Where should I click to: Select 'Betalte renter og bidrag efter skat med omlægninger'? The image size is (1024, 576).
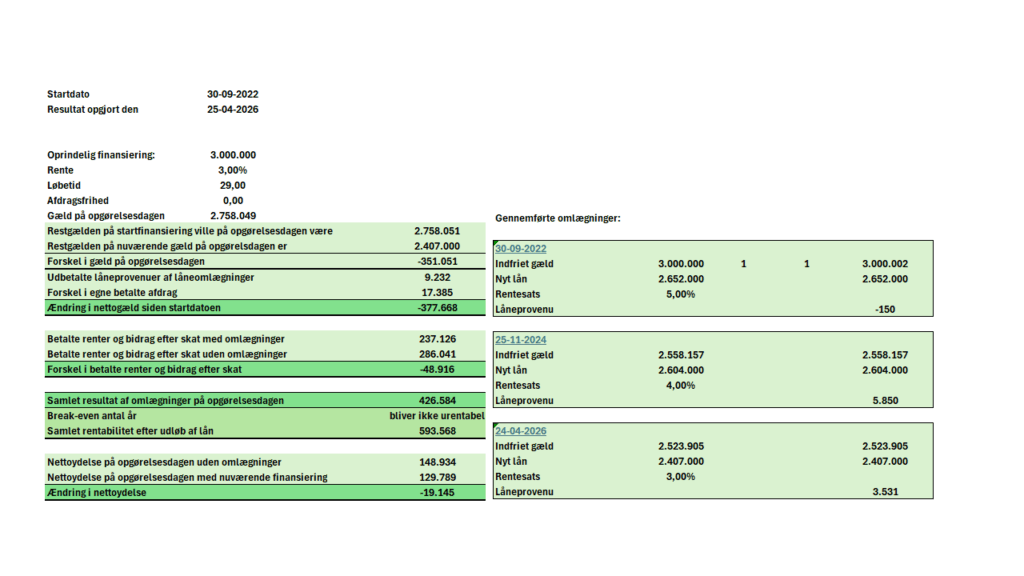(x=166, y=339)
